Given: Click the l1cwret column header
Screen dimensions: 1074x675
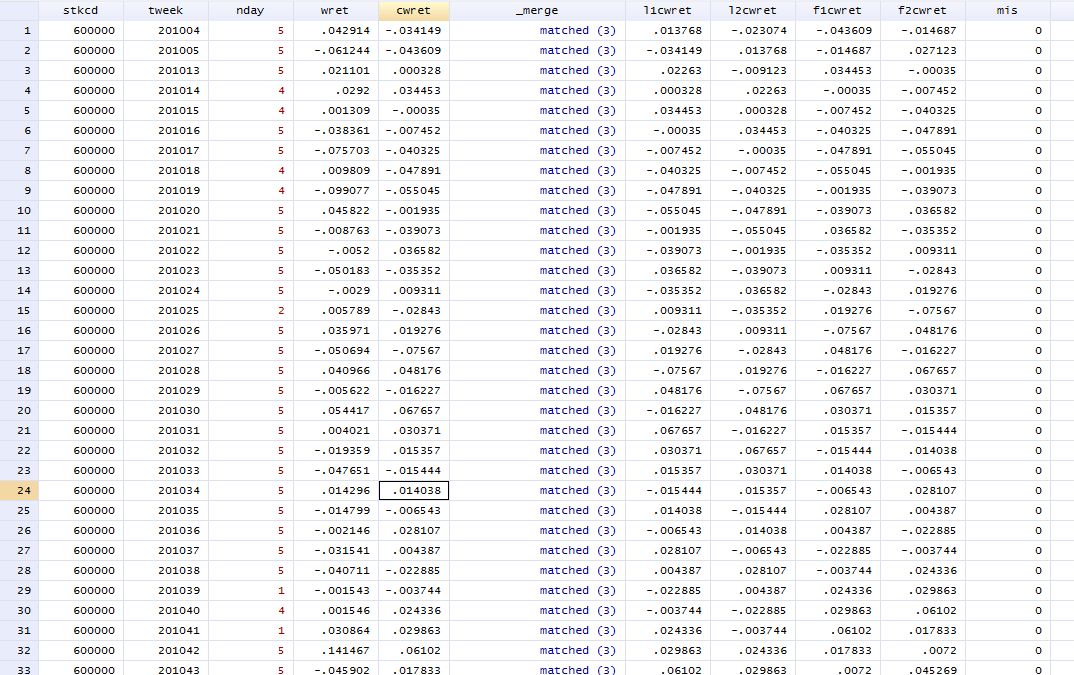Looking at the screenshot, I should point(667,11).
